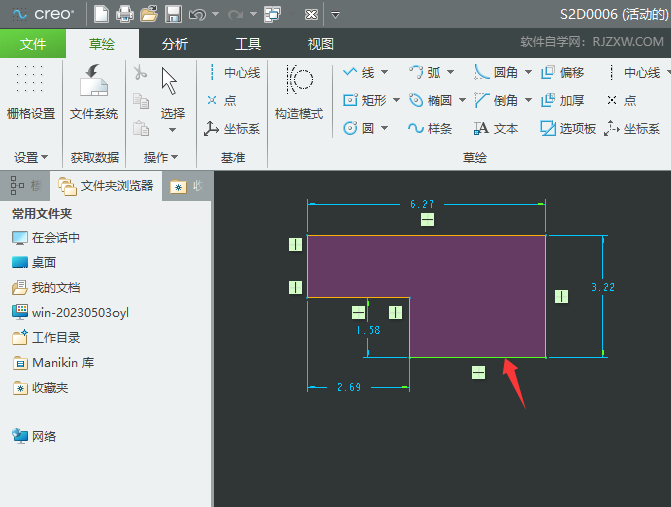Open the quick access toolbar customize arrow

pos(336,15)
